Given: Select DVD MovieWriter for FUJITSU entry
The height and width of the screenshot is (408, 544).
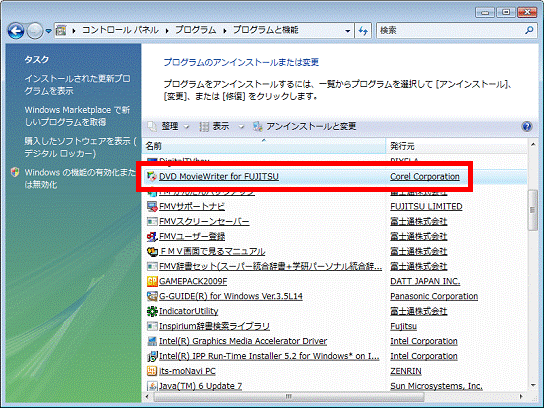Looking at the screenshot, I should (219, 177).
